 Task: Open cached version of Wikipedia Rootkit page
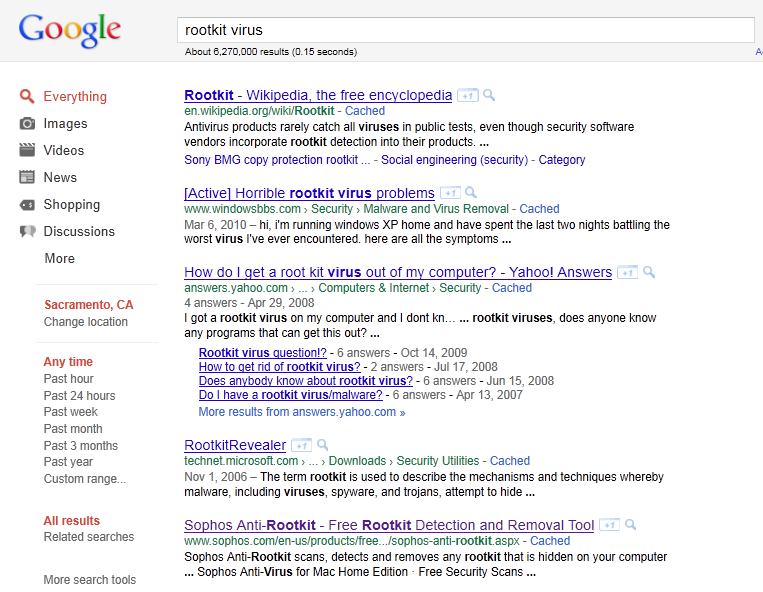pos(365,111)
